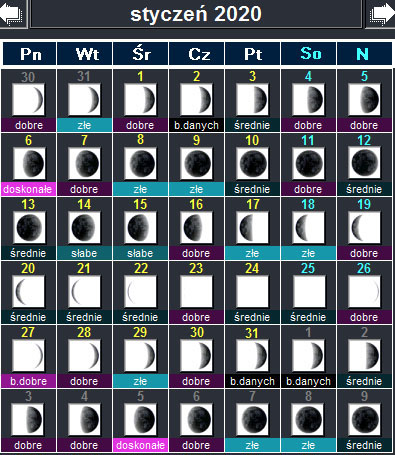
Task: Click 'b.dobre' rating under January 27
Action: click(x=28, y=381)
